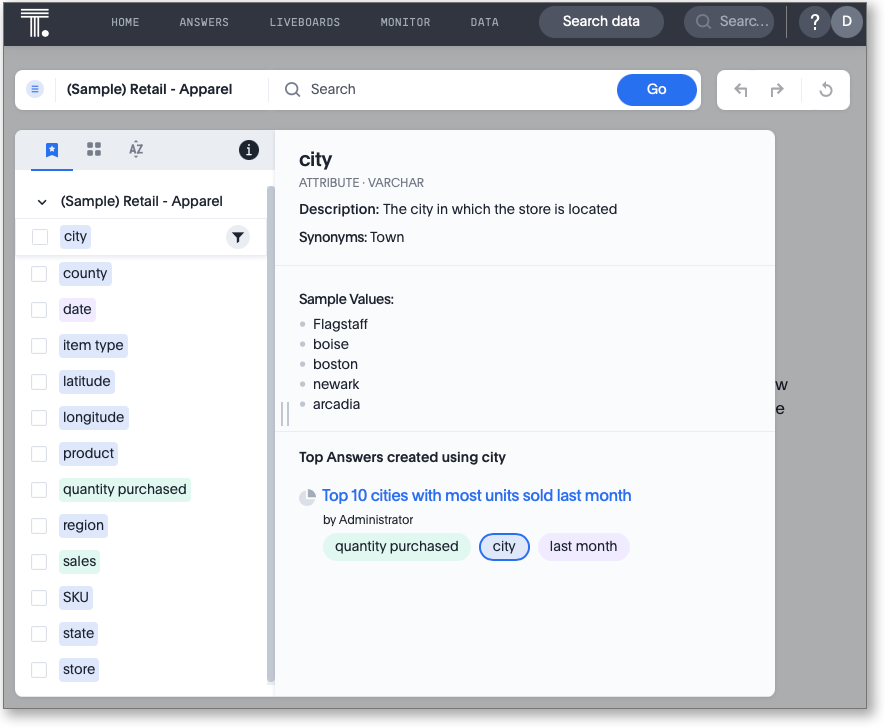Check the sales column checkbox
This screenshot has height=728, width=885.
[x=39, y=562]
